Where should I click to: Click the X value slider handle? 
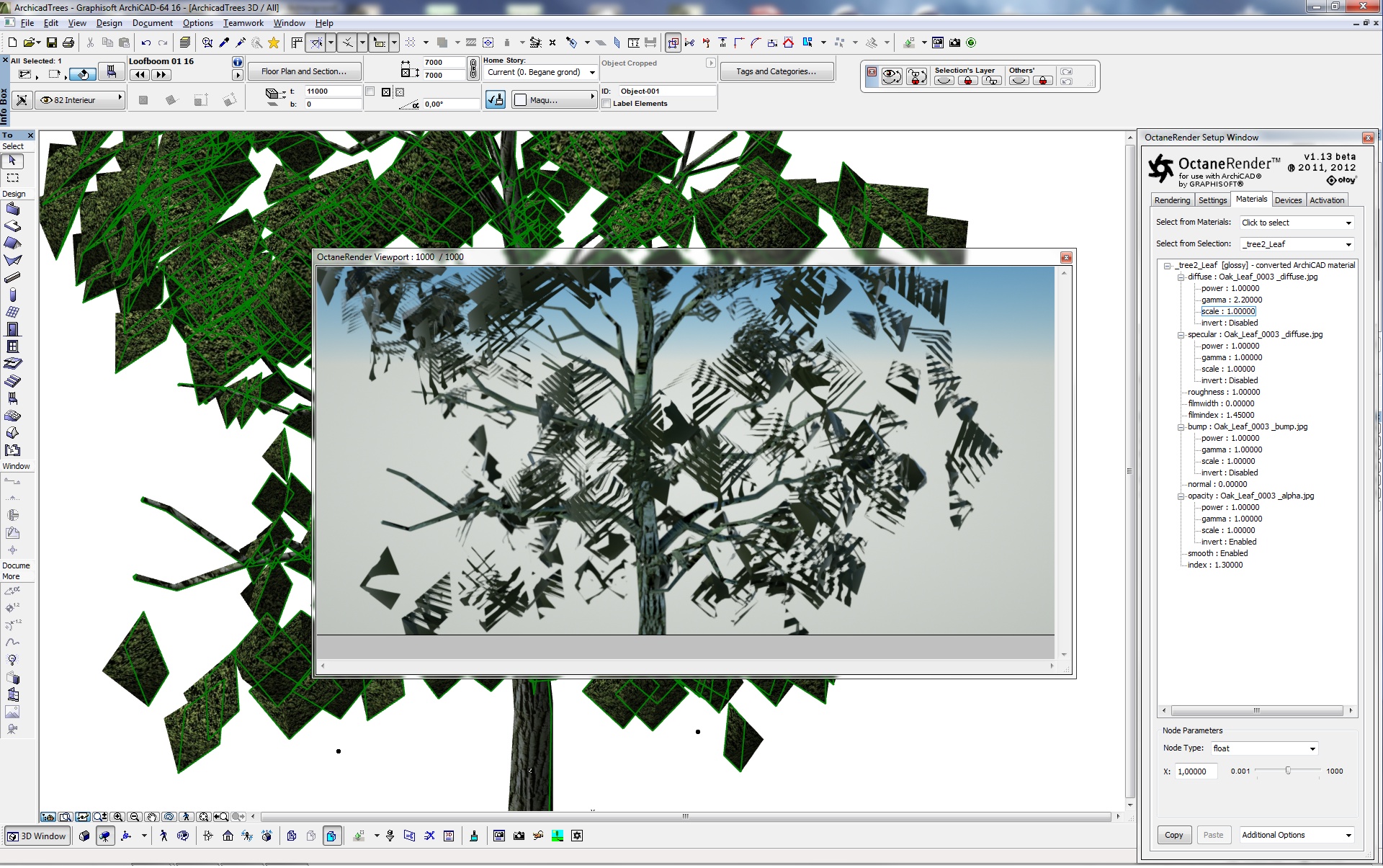[x=1288, y=771]
